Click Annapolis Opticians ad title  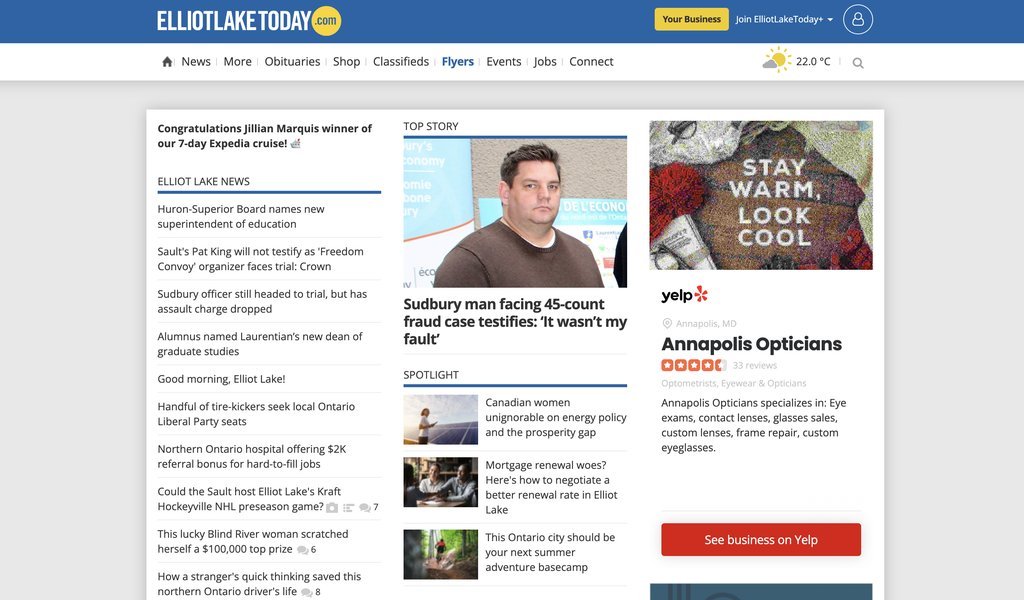click(752, 344)
